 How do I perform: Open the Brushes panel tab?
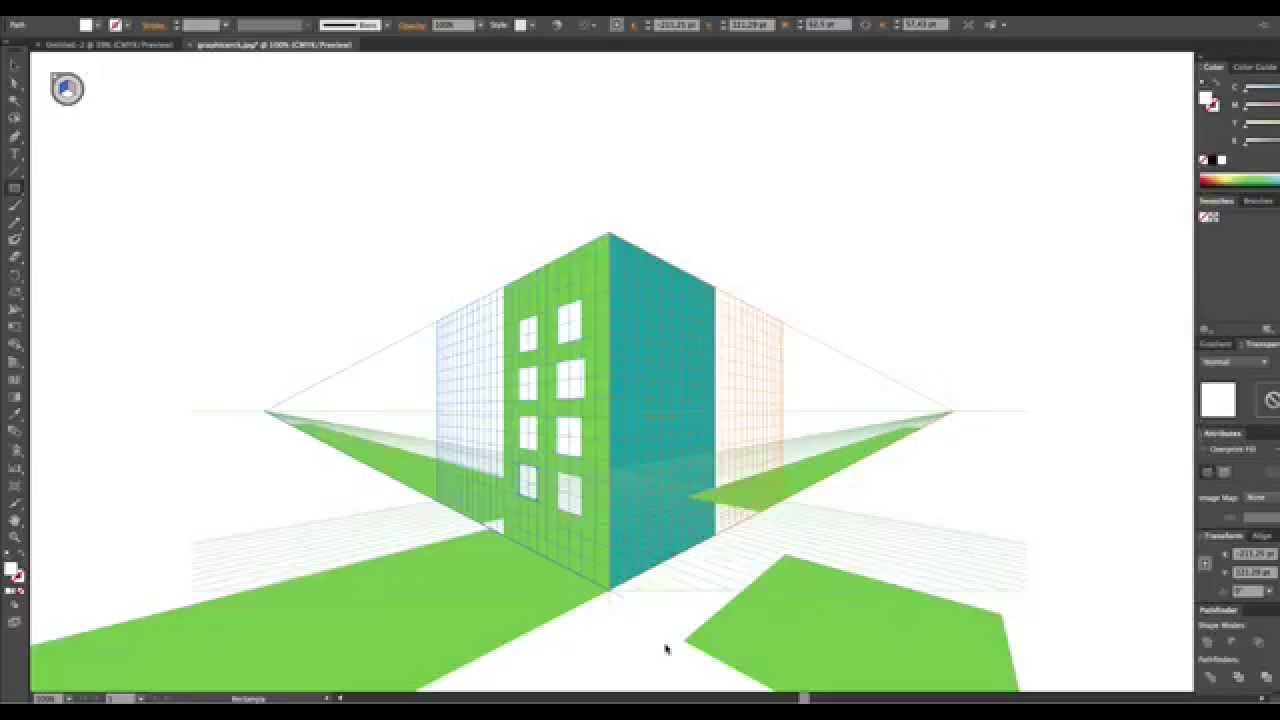coord(1257,201)
